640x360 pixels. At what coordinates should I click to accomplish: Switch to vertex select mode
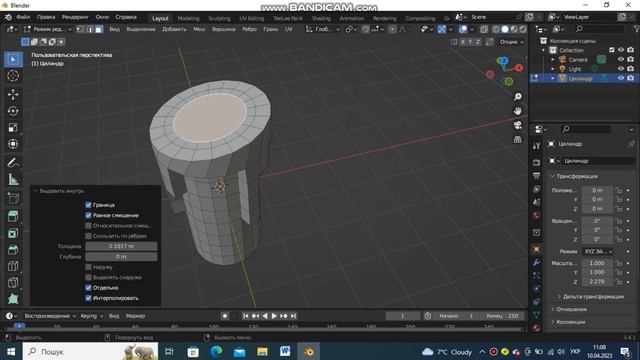click(x=80, y=29)
